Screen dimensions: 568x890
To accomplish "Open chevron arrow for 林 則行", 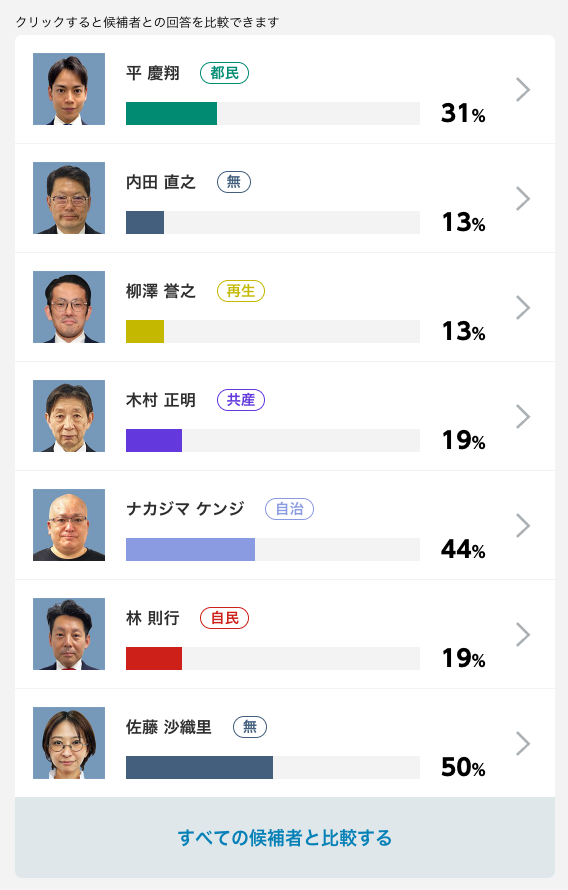I will click(x=523, y=635).
